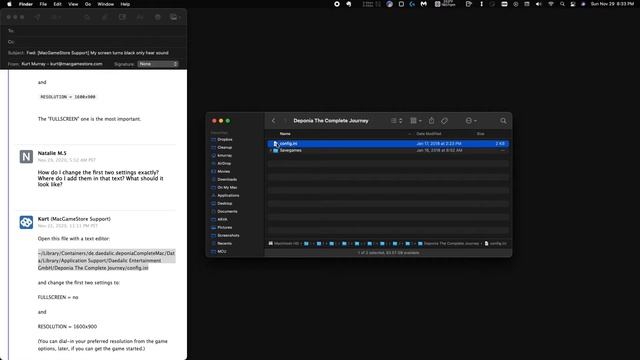Select the Savegames folder row

point(388,151)
